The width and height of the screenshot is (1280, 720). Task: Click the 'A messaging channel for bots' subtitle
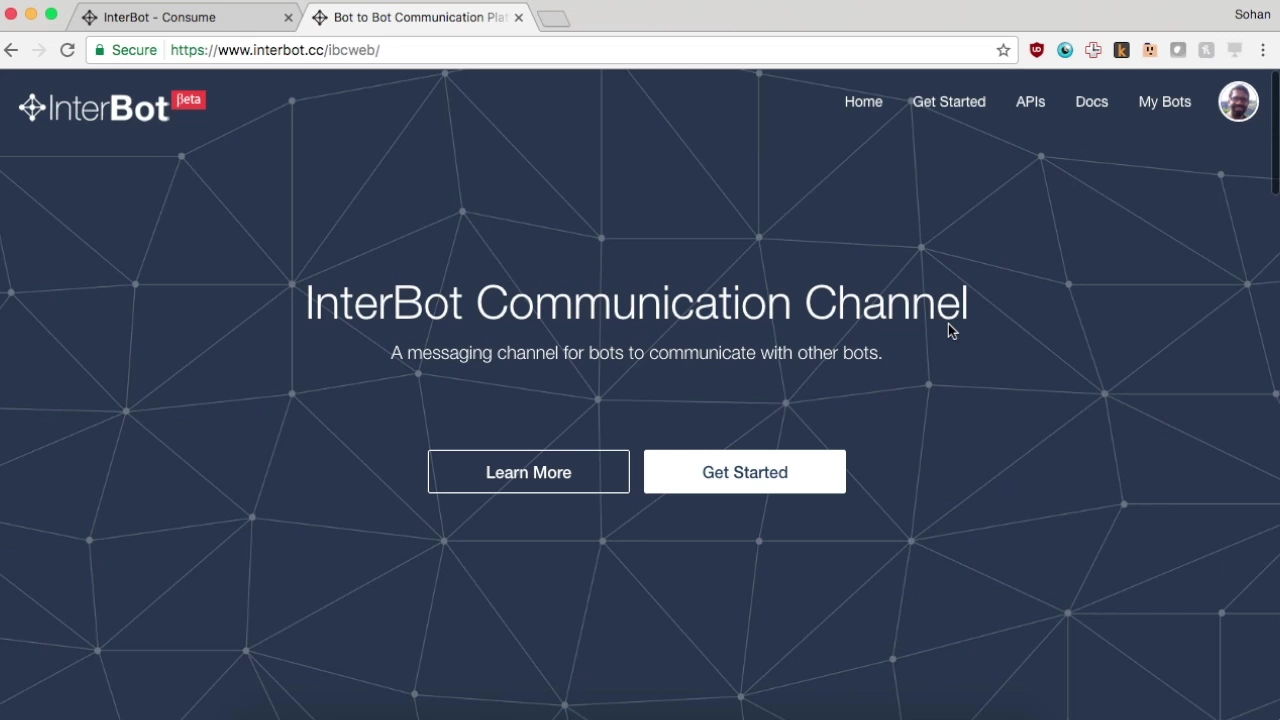click(636, 353)
